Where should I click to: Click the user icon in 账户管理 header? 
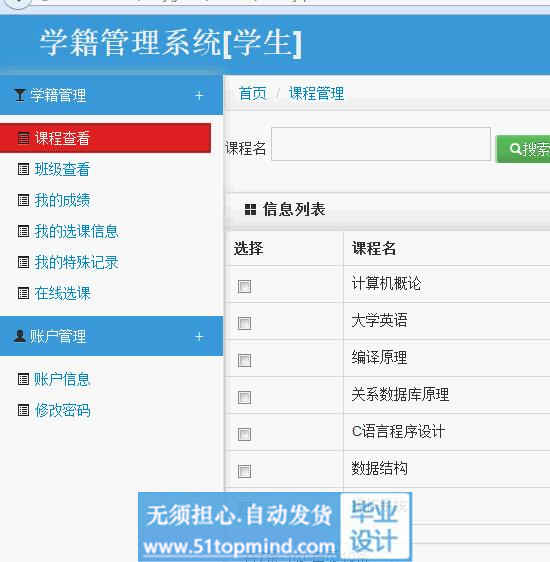click(x=20, y=336)
